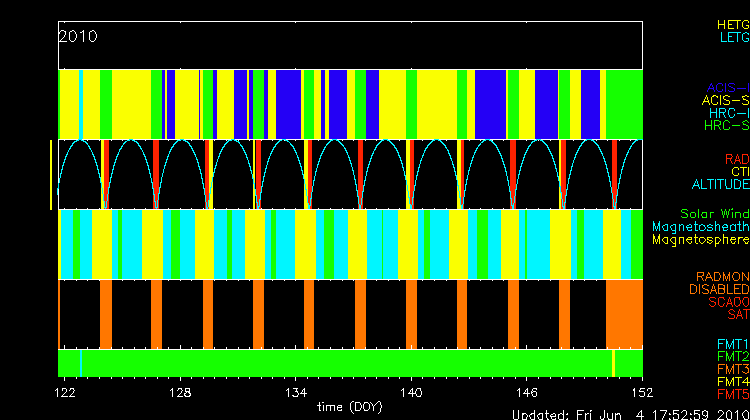Select the RADMON legend label
750x420 pixels.
click(722, 276)
